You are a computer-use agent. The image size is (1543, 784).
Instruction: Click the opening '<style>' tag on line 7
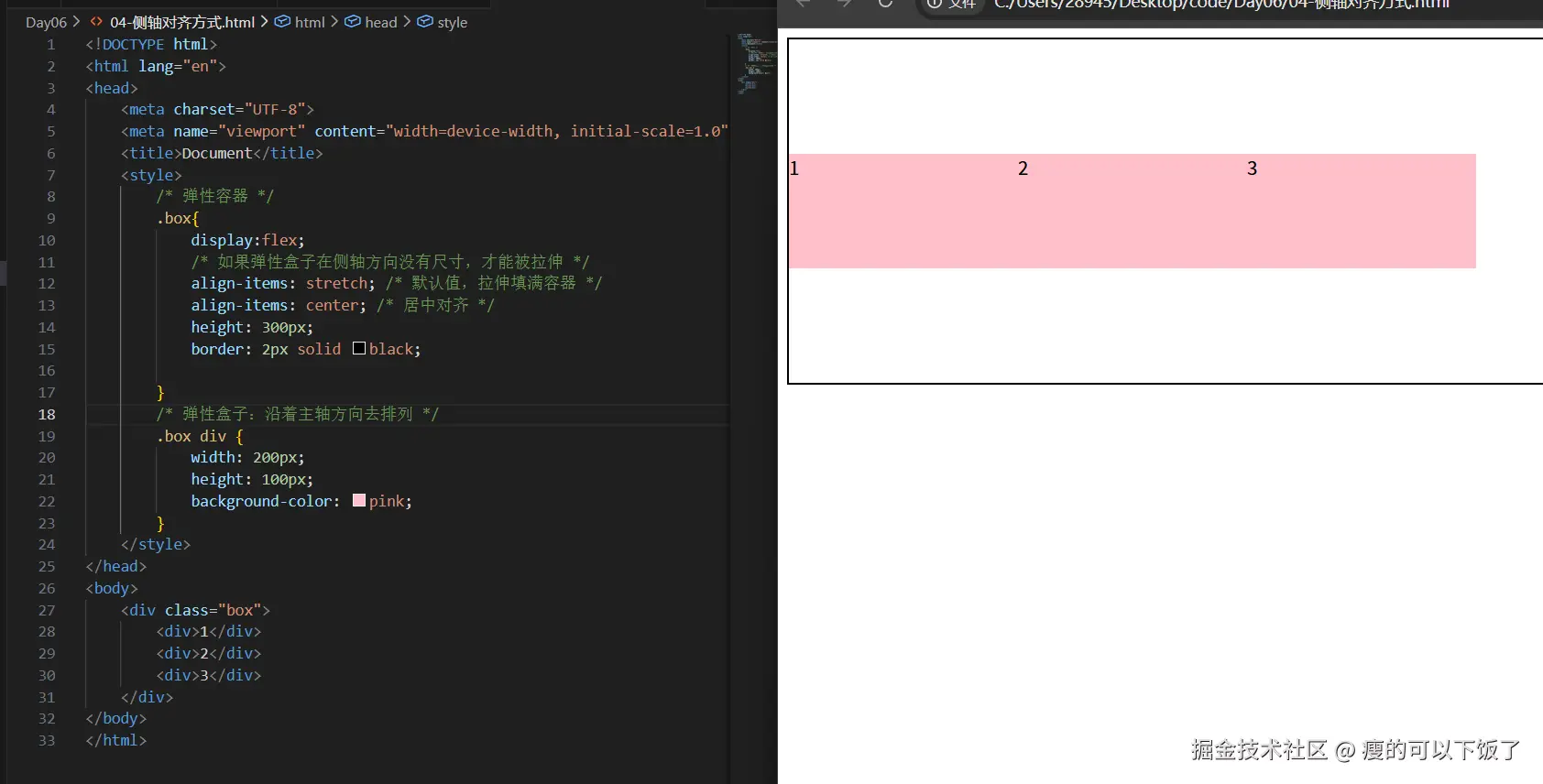click(x=151, y=175)
